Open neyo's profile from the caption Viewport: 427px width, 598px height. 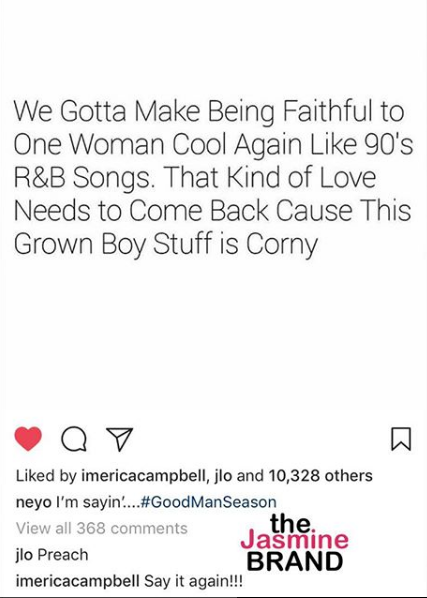[34, 502]
